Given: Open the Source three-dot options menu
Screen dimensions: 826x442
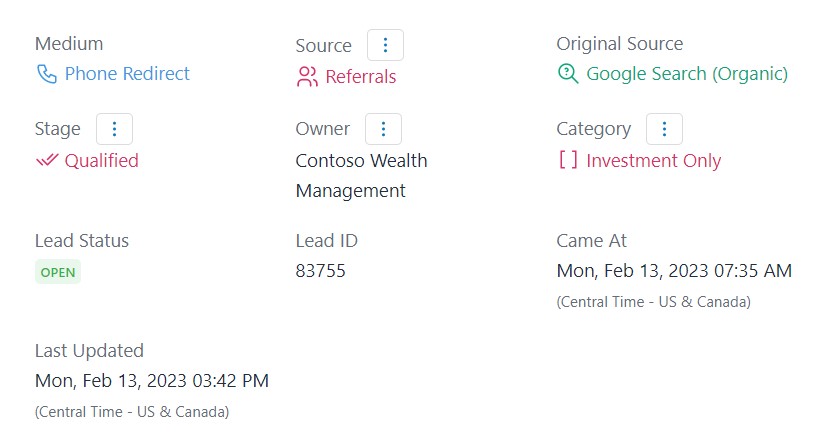Looking at the screenshot, I should coord(386,45).
